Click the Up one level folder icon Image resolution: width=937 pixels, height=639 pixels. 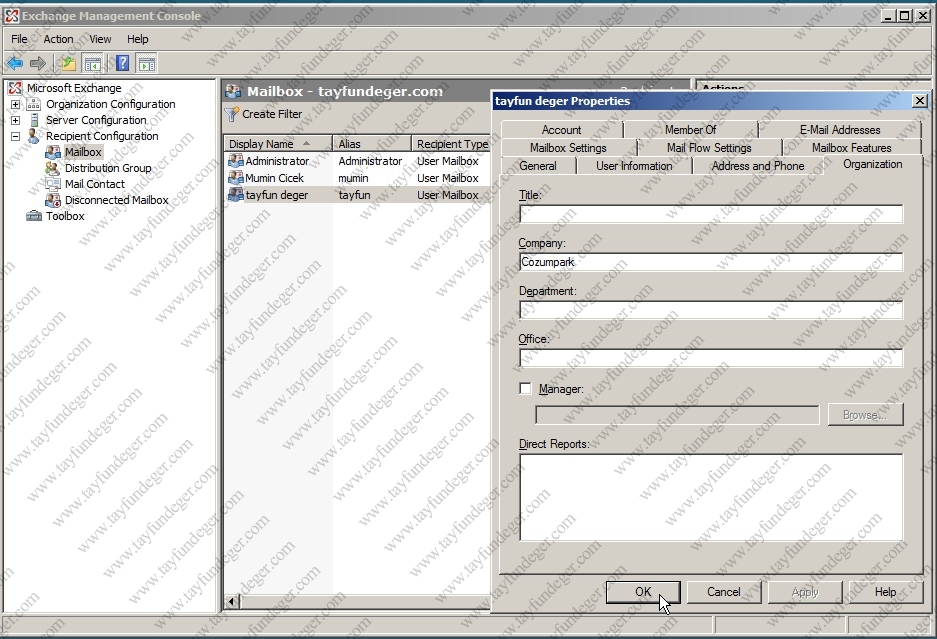click(68, 63)
